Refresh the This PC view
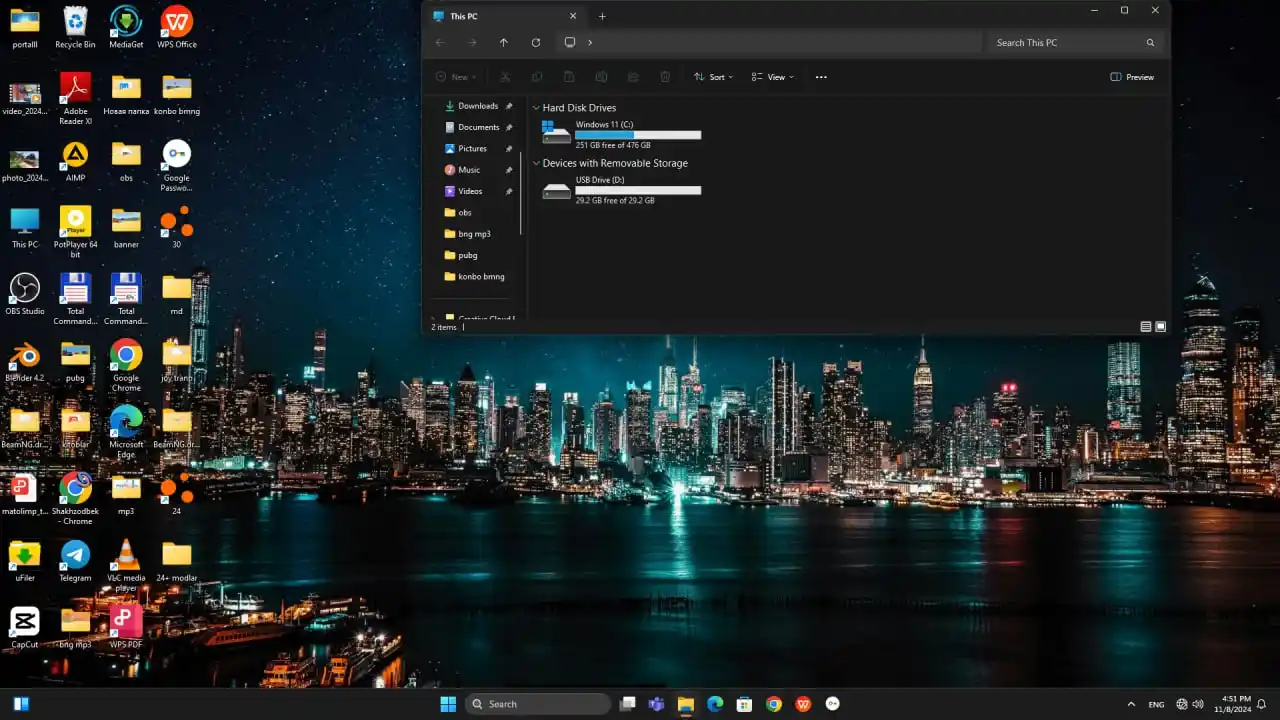The image size is (1280, 720). pos(536,42)
